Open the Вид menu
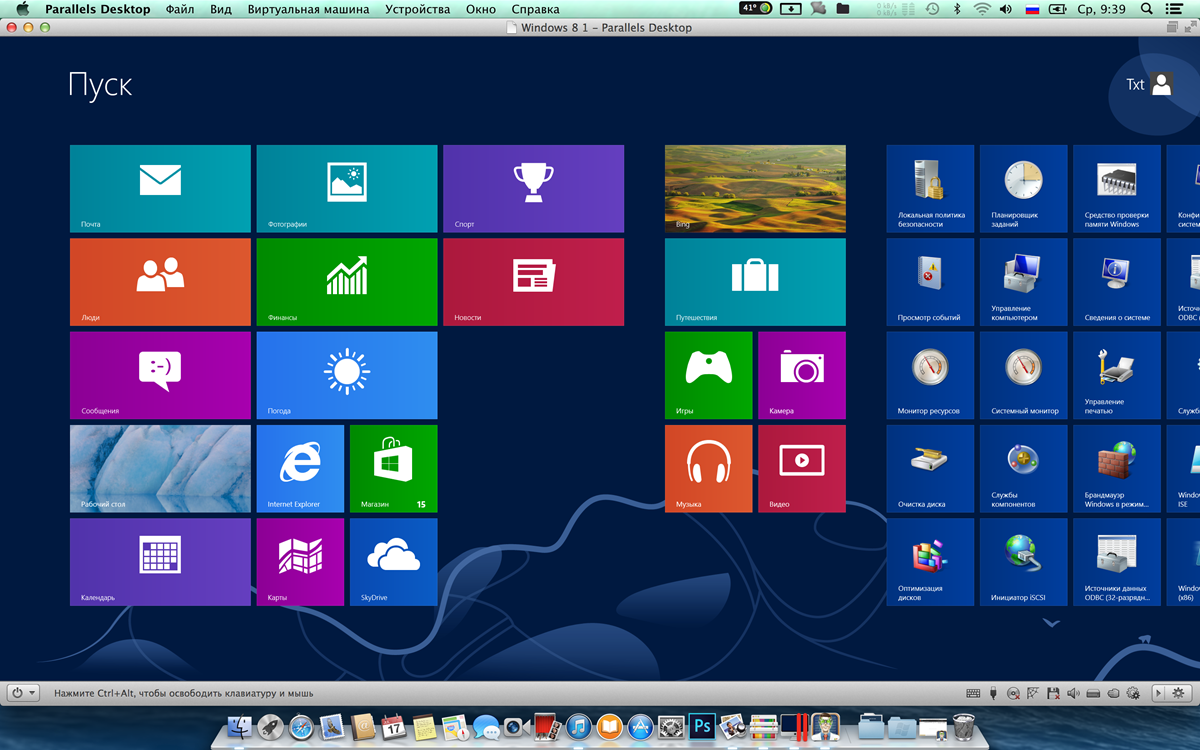 (x=221, y=9)
